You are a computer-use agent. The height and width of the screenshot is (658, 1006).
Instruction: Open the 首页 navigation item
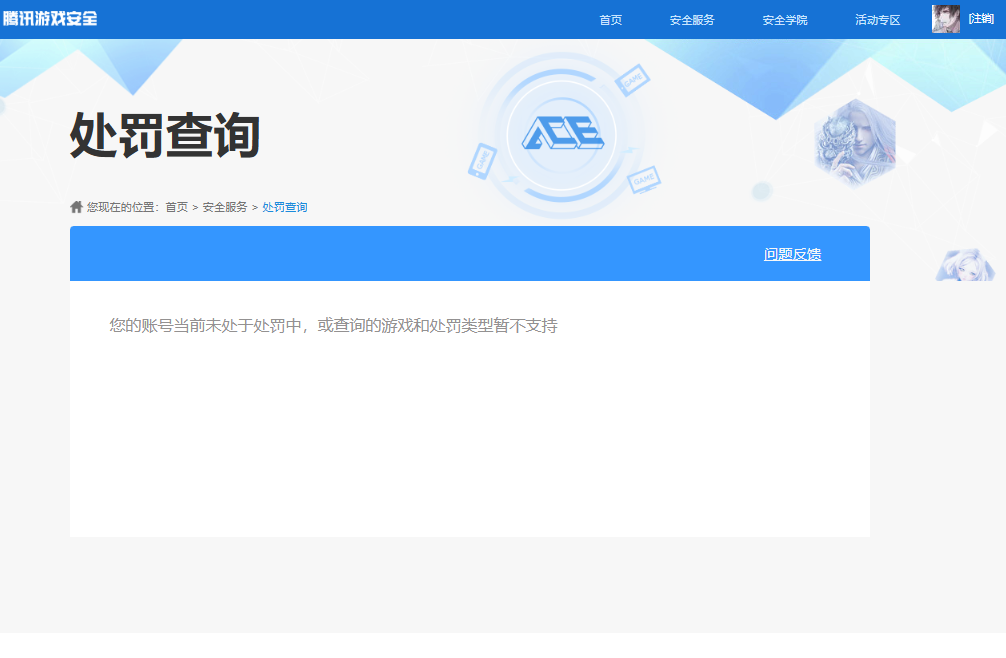pos(610,20)
